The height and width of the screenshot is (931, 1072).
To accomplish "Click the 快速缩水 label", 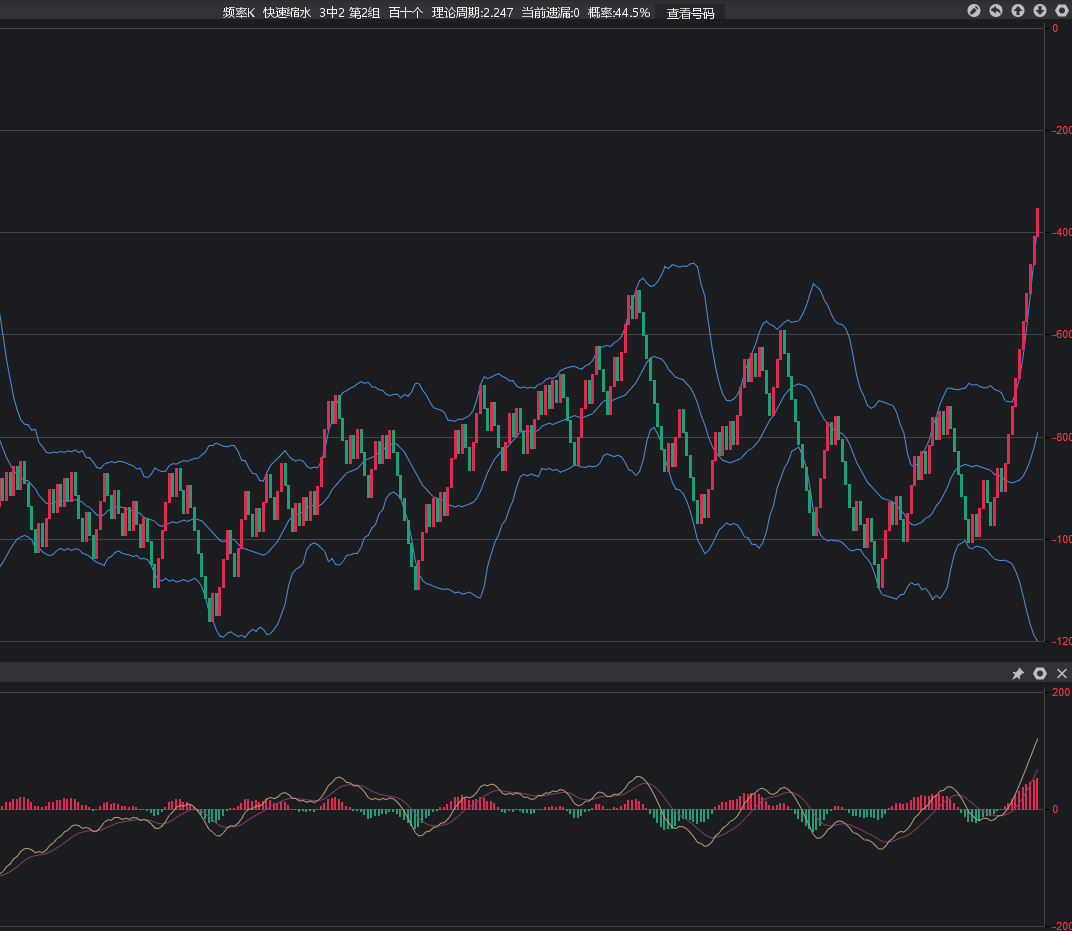I will [x=287, y=13].
